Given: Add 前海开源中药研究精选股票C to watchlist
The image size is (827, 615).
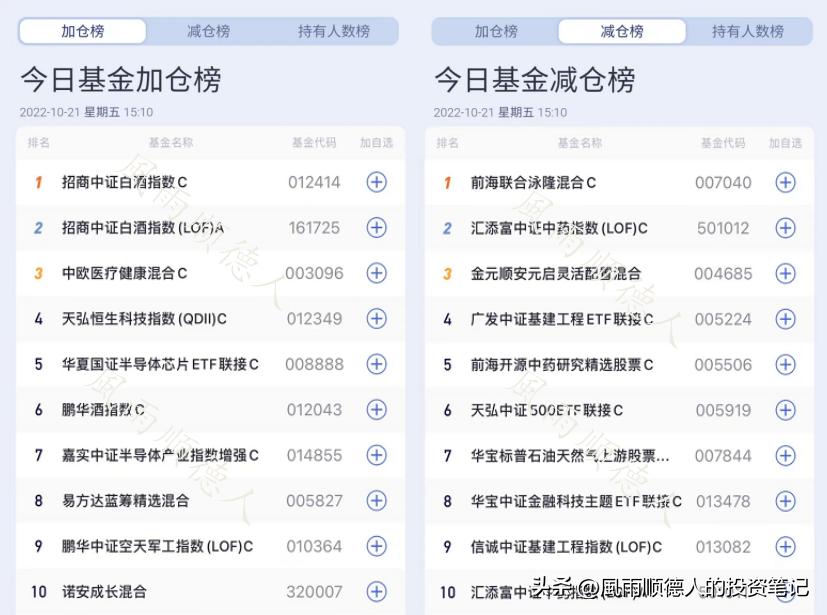Looking at the screenshot, I should click(x=785, y=364).
